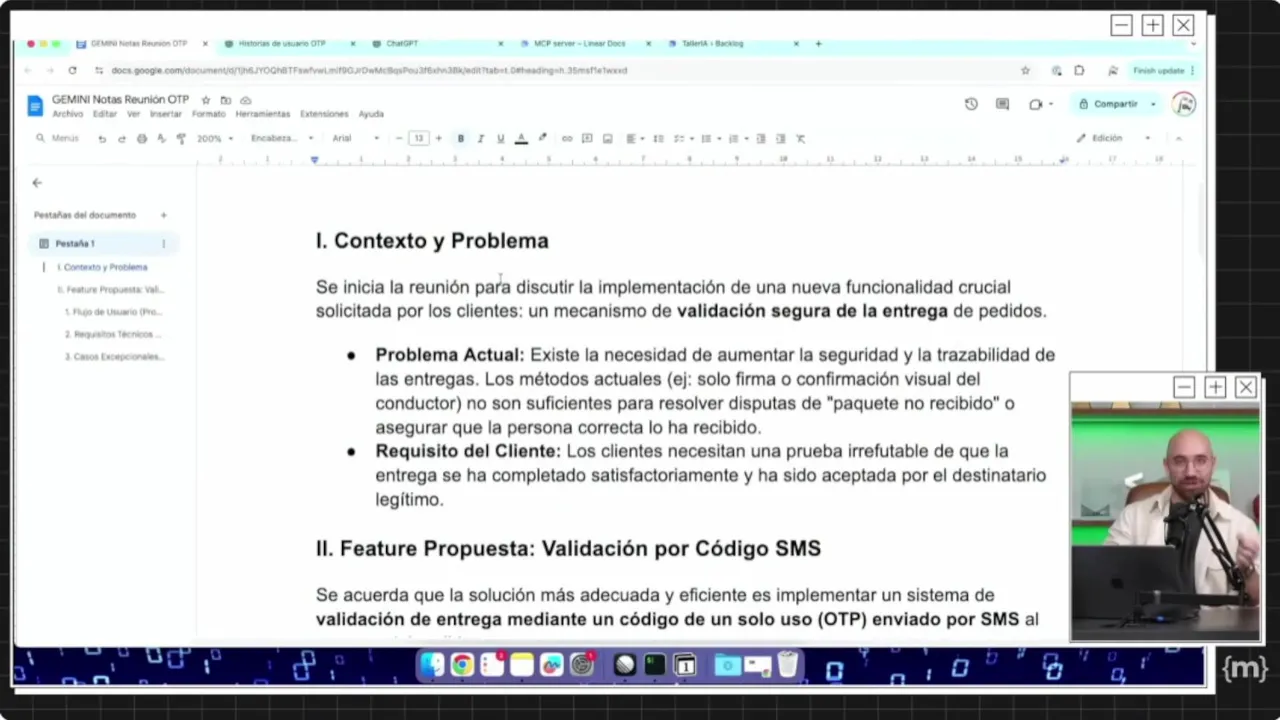The height and width of the screenshot is (720, 1280).
Task: Click Finish update in Chrome
Action: (1159, 71)
